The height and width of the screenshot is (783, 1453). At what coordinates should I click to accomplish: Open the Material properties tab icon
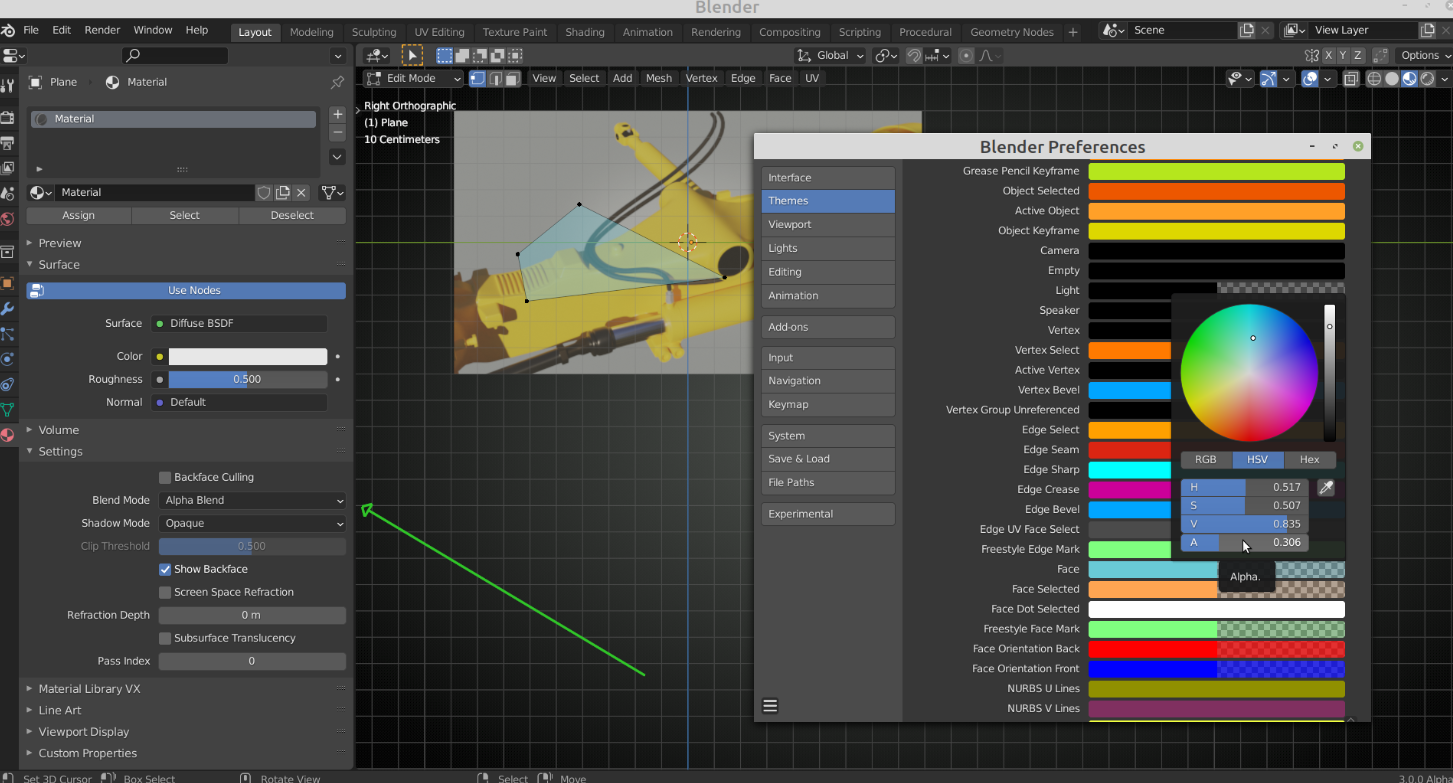[x=8, y=435]
